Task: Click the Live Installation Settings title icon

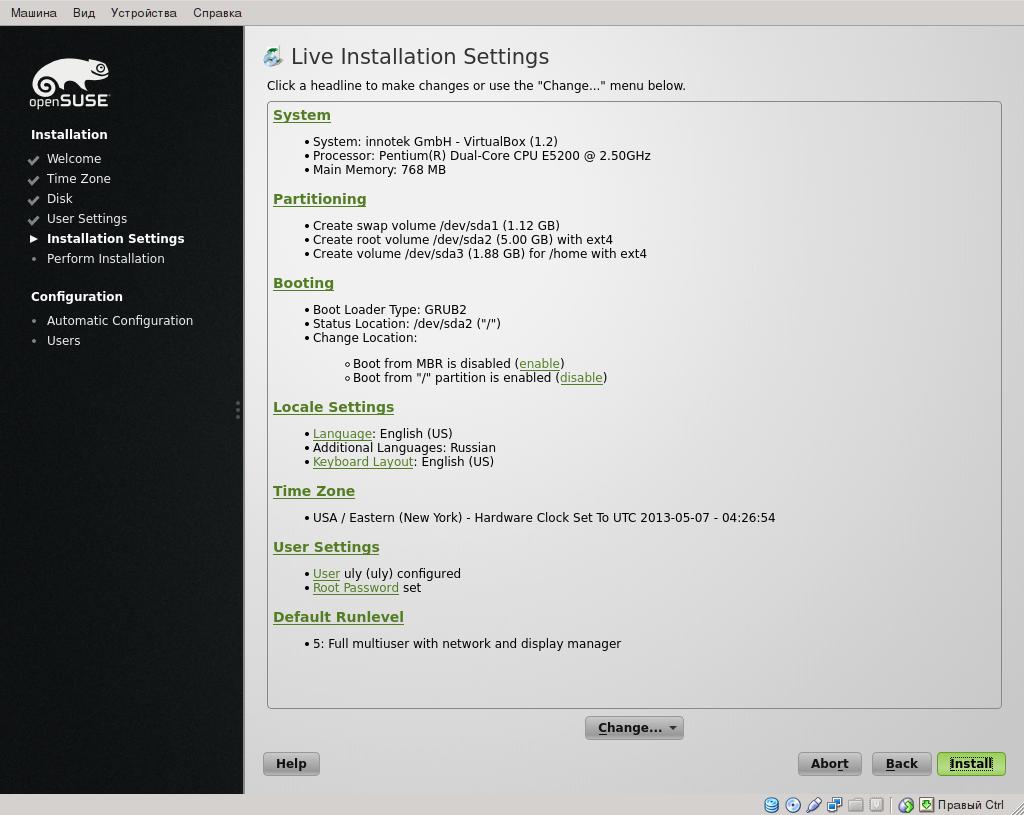Action: pos(273,57)
